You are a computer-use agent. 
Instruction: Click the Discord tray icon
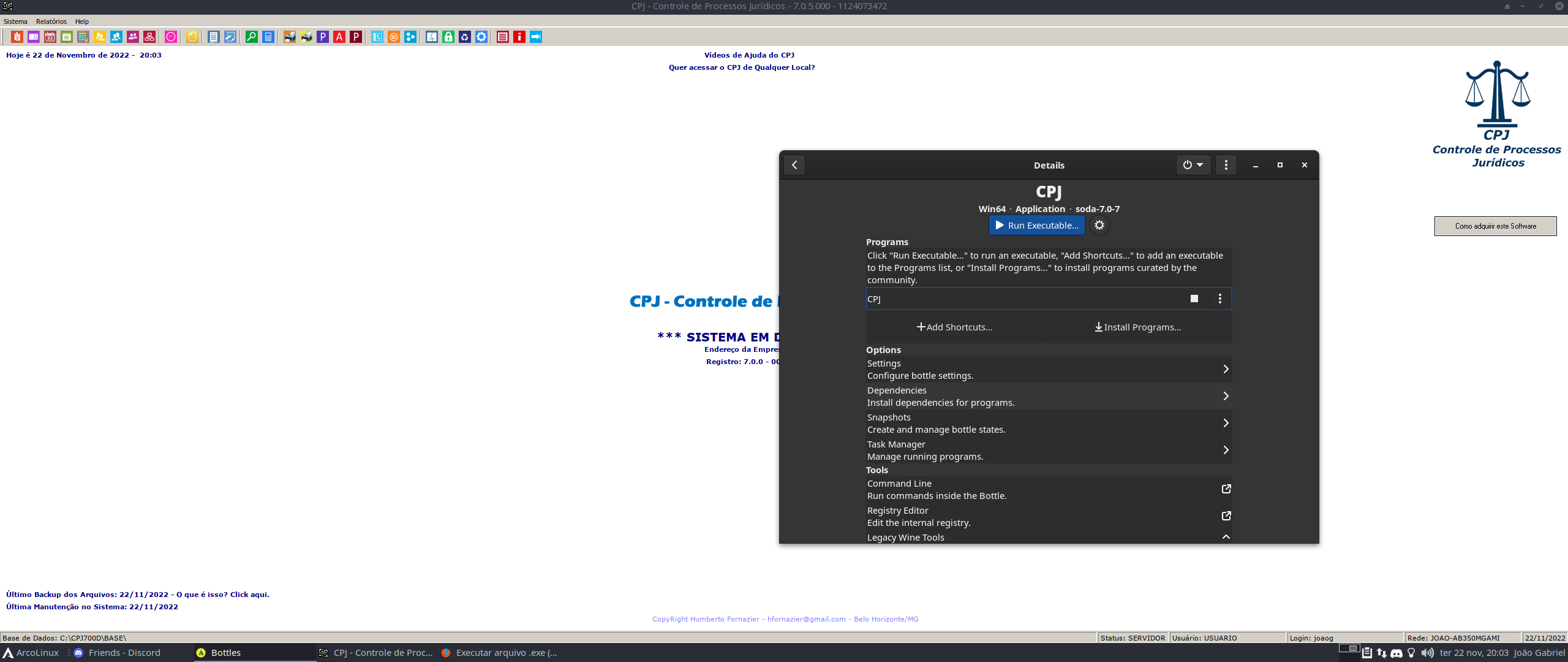tap(1396, 653)
